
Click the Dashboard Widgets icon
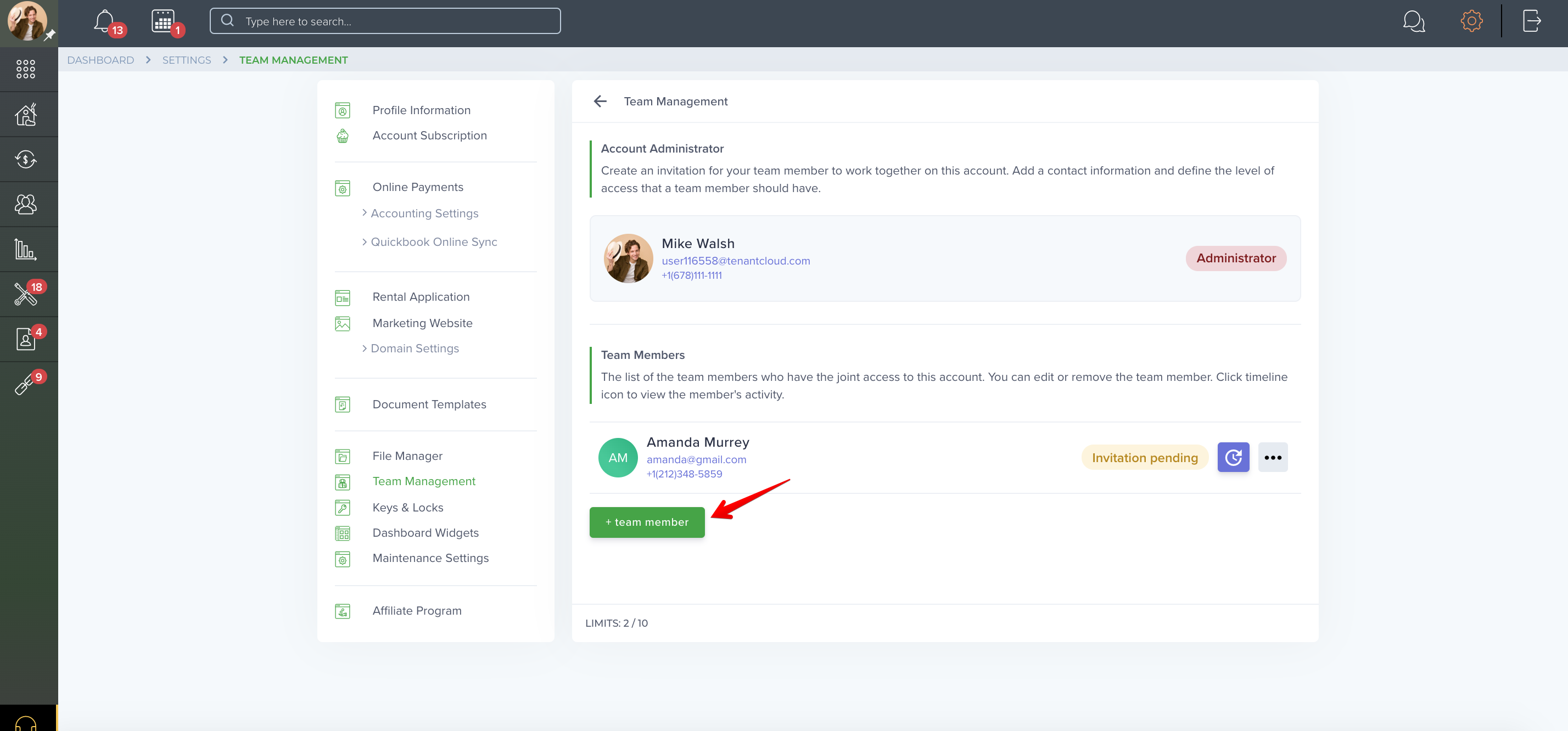pos(343,534)
